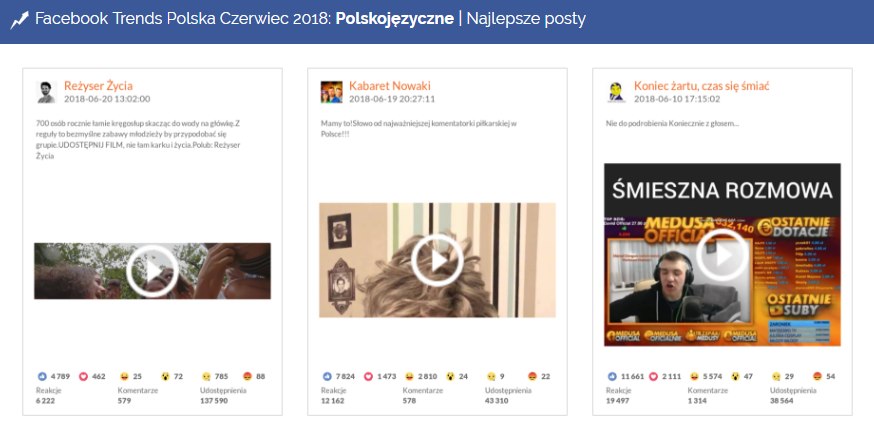Click like icon on Reżyser Życia post
Viewport: 874px width, 430px height.
(42, 376)
